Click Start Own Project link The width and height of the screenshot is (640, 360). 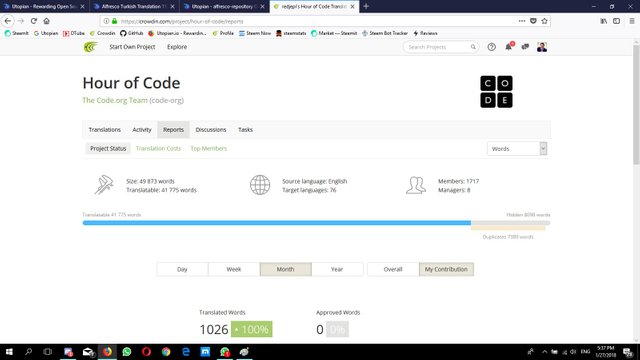132,47
